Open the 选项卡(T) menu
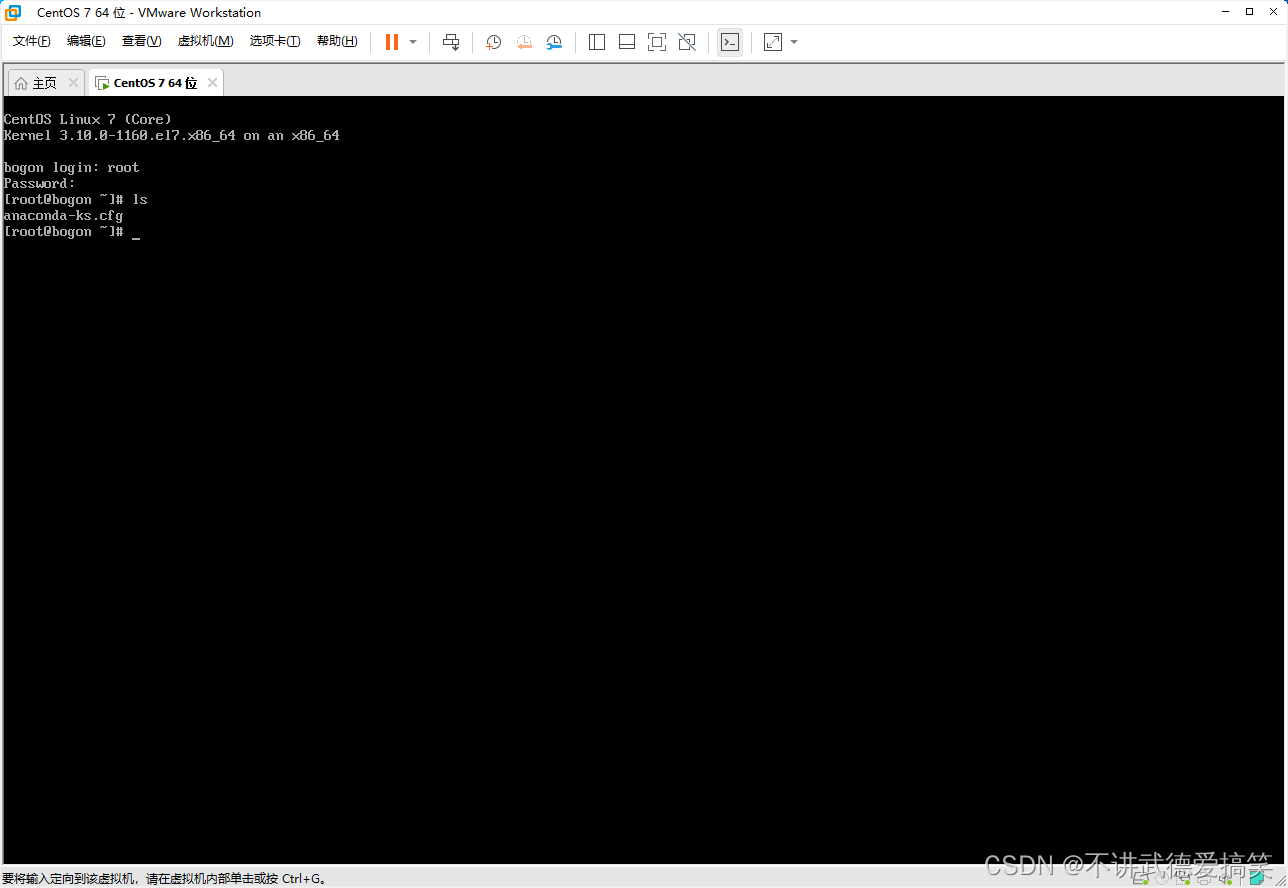The height and width of the screenshot is (888, 1288). click(x=275, y=41)
